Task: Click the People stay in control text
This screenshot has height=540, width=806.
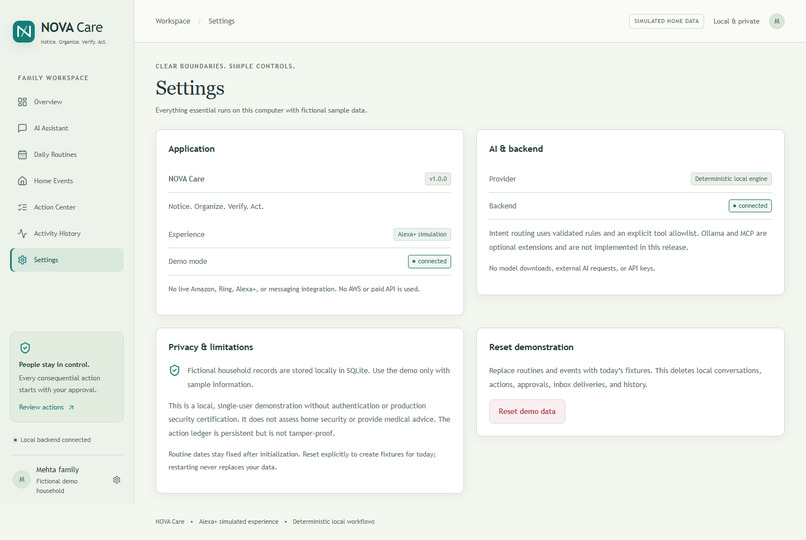Action: [x=54, y=365]
